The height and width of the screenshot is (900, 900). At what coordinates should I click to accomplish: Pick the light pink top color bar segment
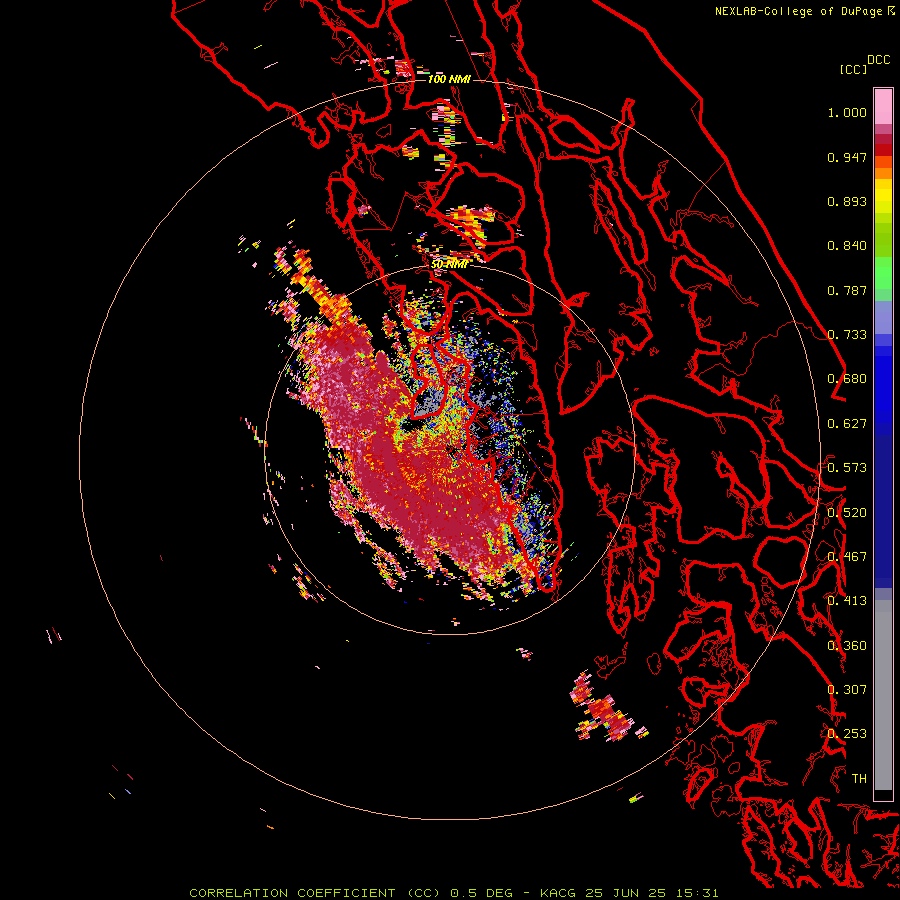[883, 107]
